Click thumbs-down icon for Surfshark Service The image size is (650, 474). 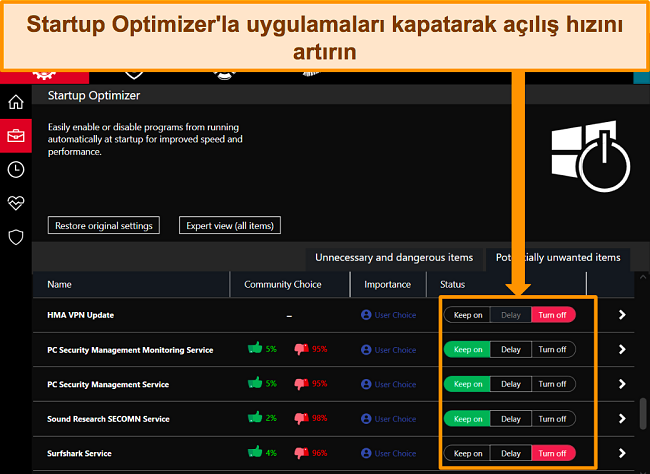pyautogui.click(x=301, y=453)
